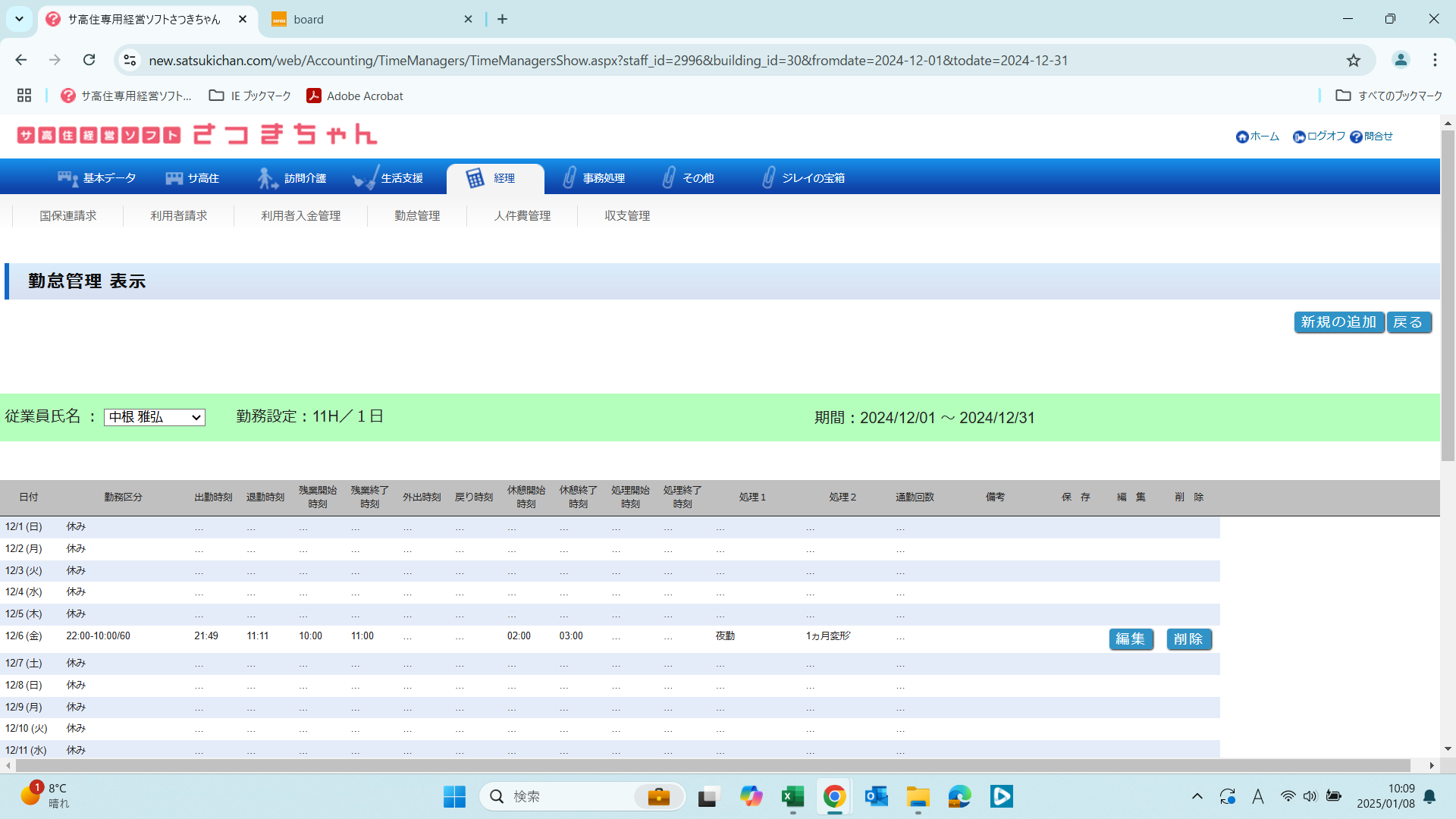Screen dimensions: 1456x819
Task: Delete the 12/6 row with 削除
Action: (x=1188, y=639)
